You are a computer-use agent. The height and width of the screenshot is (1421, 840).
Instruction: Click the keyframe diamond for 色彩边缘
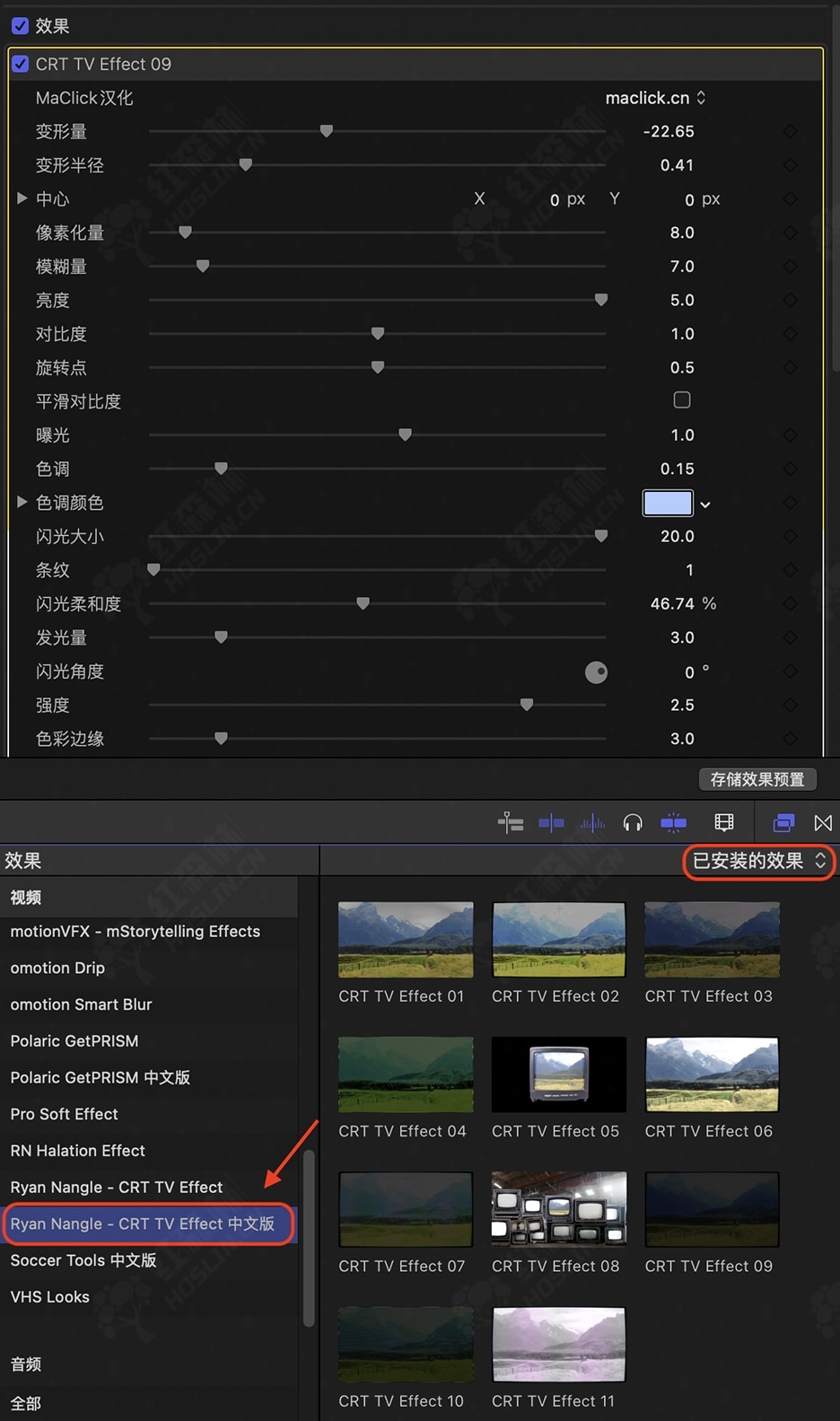tap(790, 739)
